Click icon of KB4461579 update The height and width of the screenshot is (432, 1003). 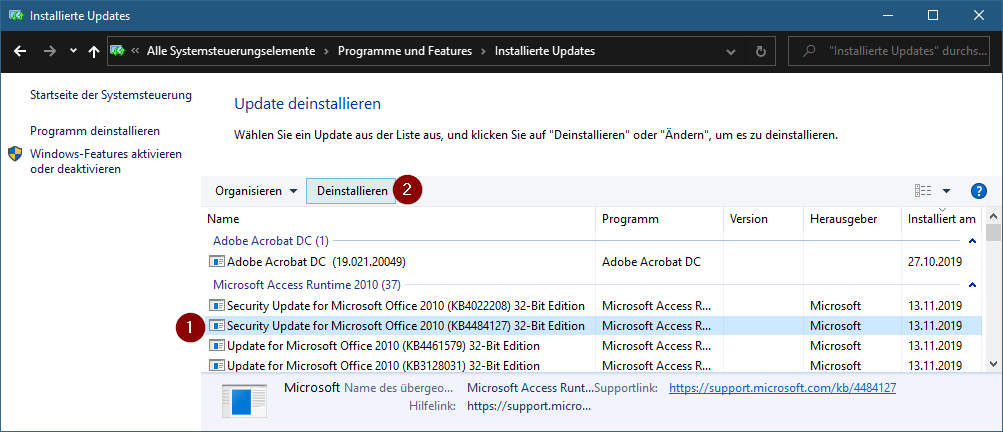click(x=217, y=346)
